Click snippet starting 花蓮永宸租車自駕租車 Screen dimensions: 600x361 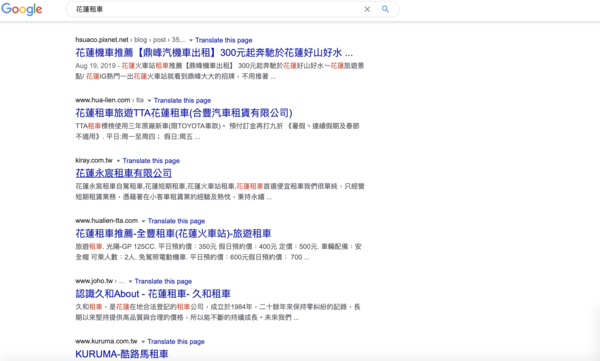coord(220,191)
